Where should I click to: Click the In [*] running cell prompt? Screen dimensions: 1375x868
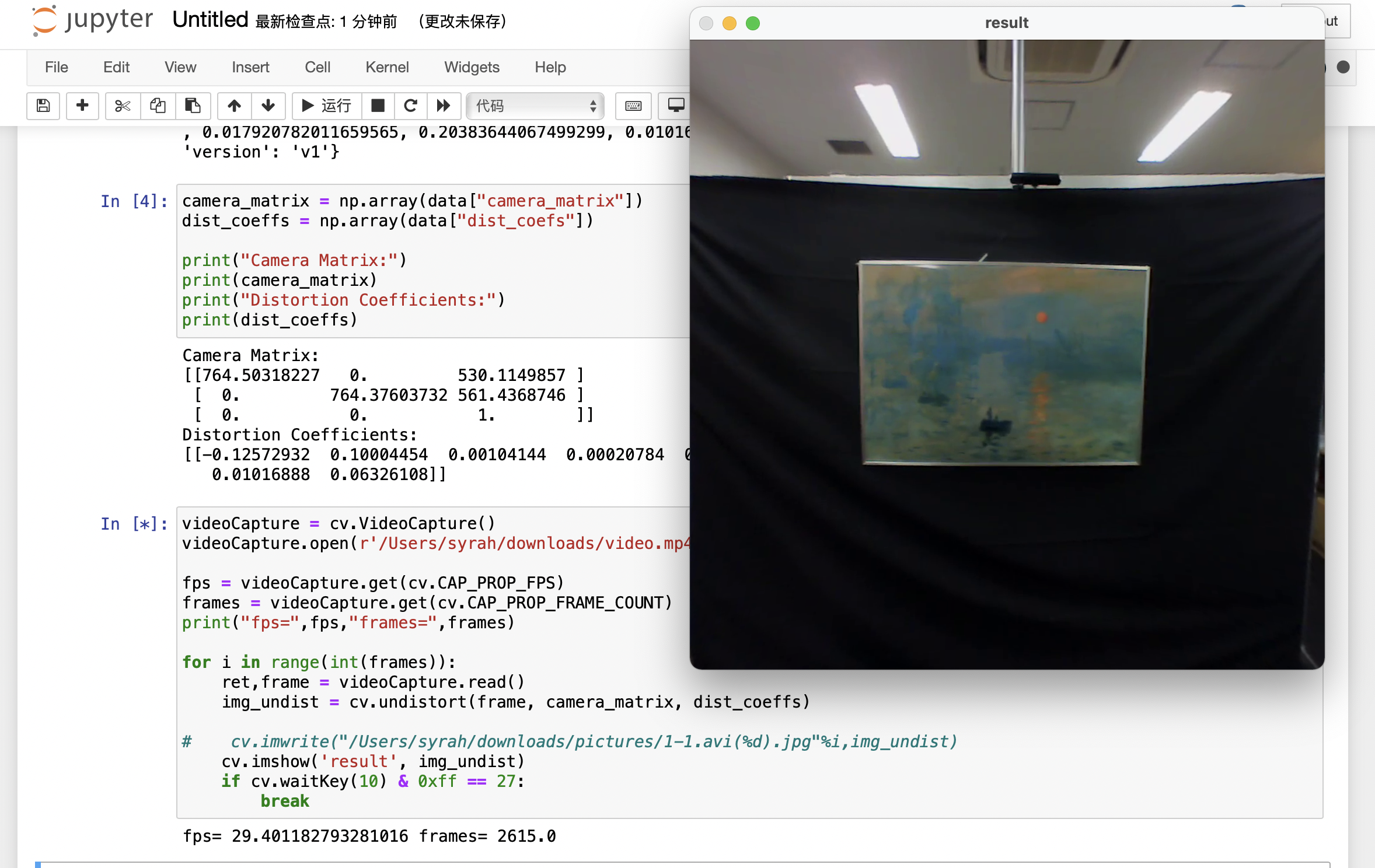click(134, 524)
